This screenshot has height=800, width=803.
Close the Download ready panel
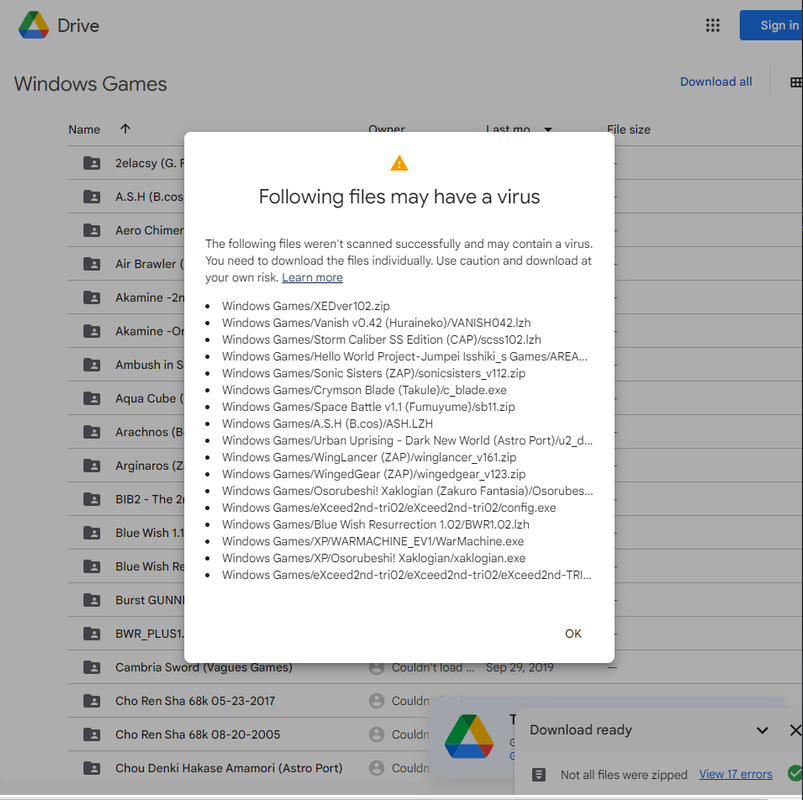coord(795,730)
